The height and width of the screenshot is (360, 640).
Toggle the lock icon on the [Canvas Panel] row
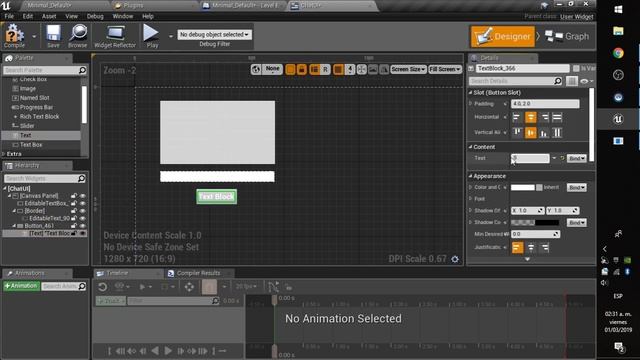74,196
